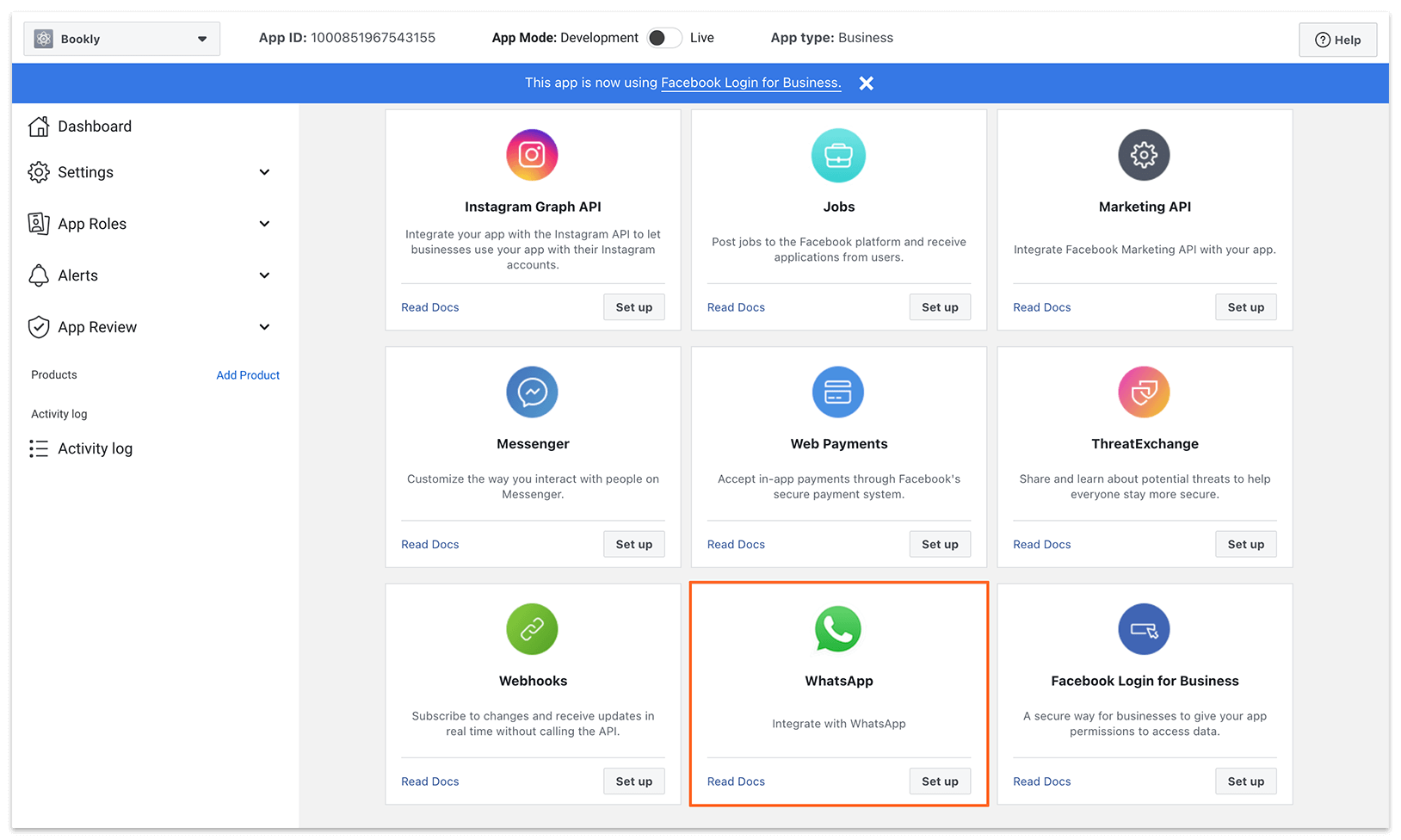Open the Facebook Login for Business banner link
Screen dimensions: 1401x840
pyautogui.click(x=750, y=83)
